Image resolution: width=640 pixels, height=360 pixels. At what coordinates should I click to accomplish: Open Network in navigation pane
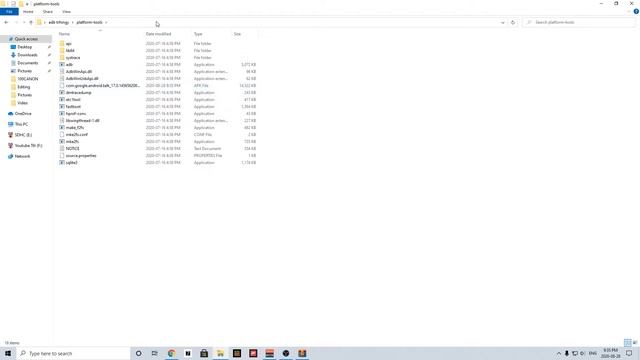click(22, 156)
